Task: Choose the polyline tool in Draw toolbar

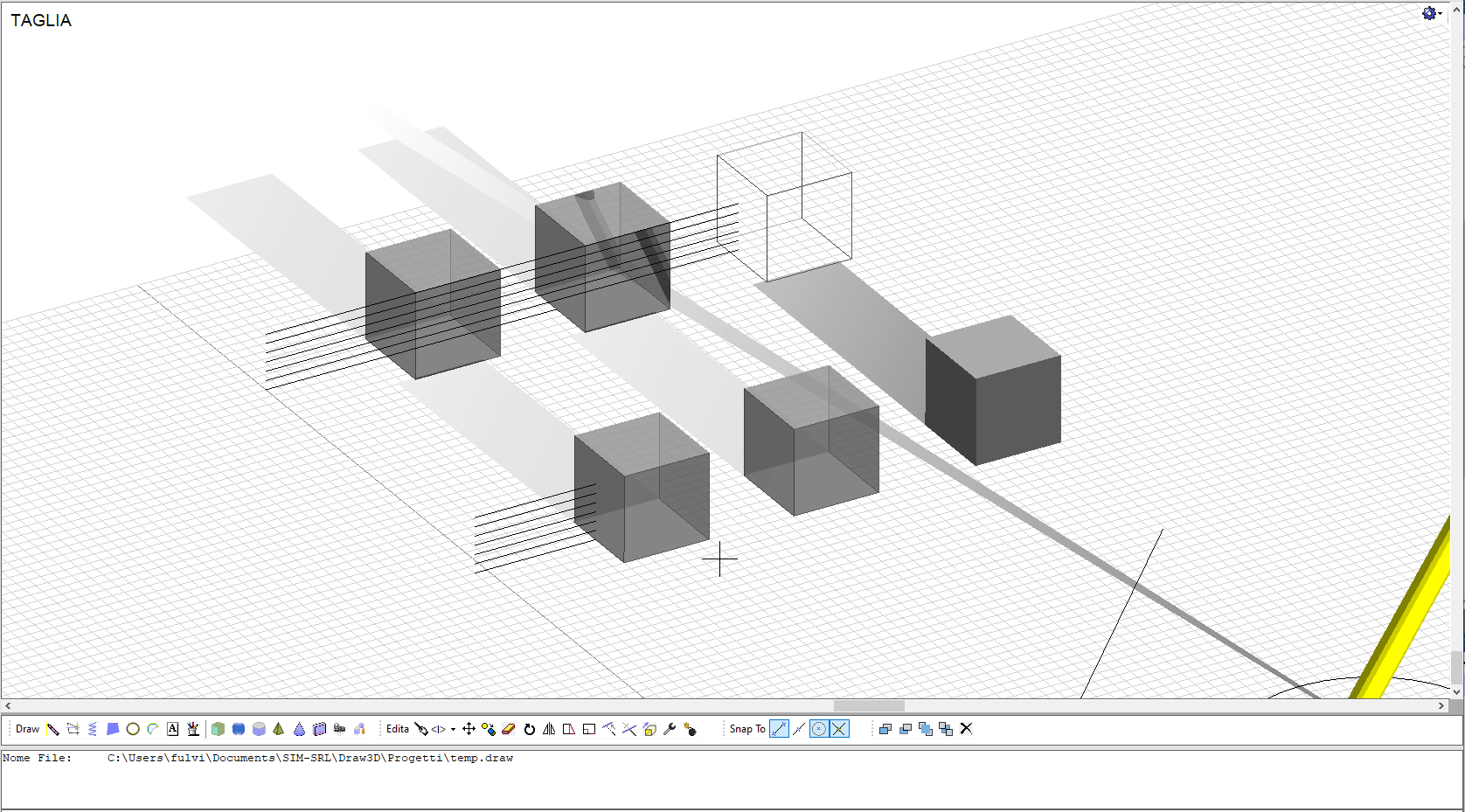Action: [73, 729]
